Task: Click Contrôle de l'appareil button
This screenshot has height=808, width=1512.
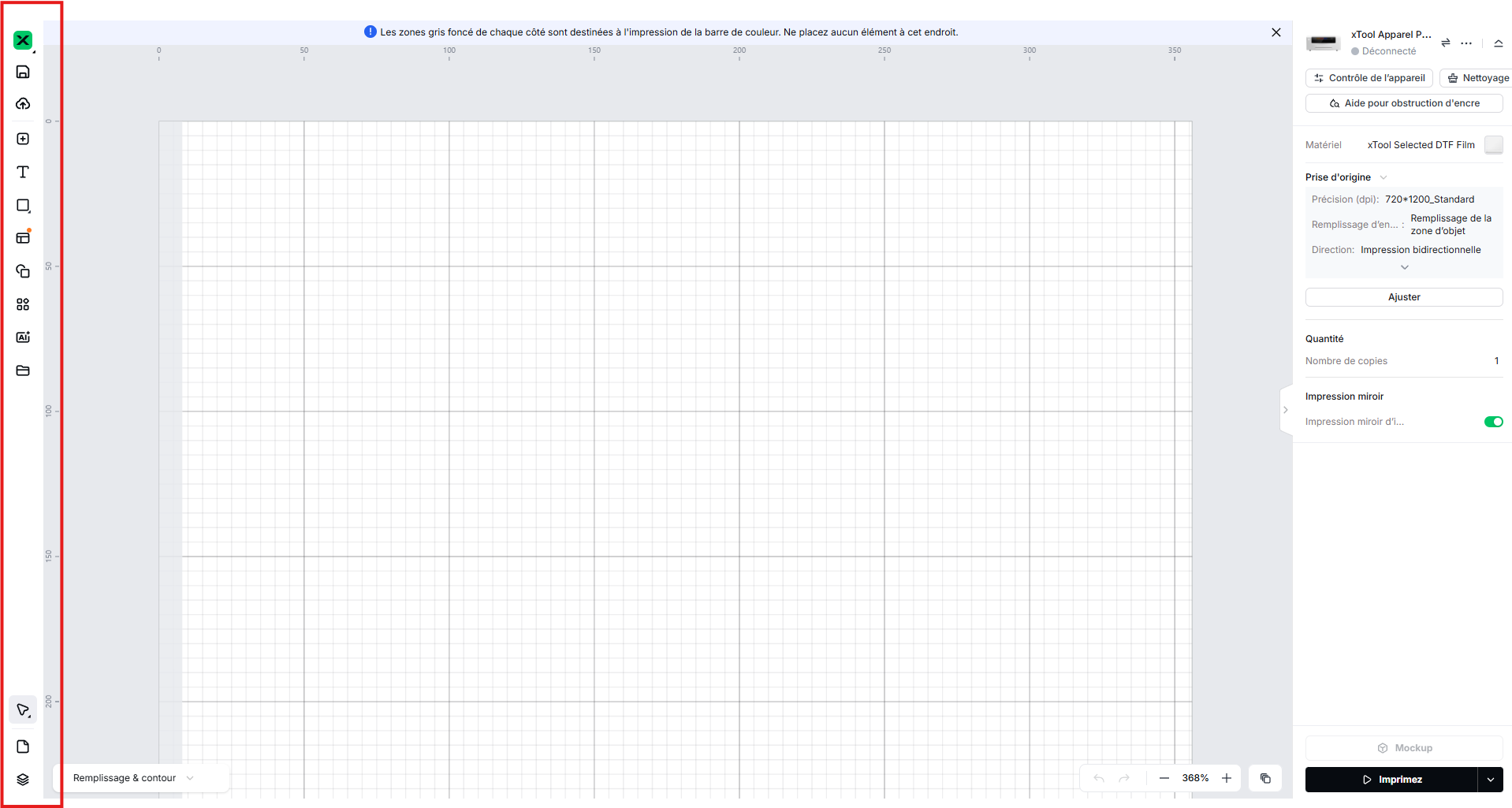Action: click(1369, 78)
